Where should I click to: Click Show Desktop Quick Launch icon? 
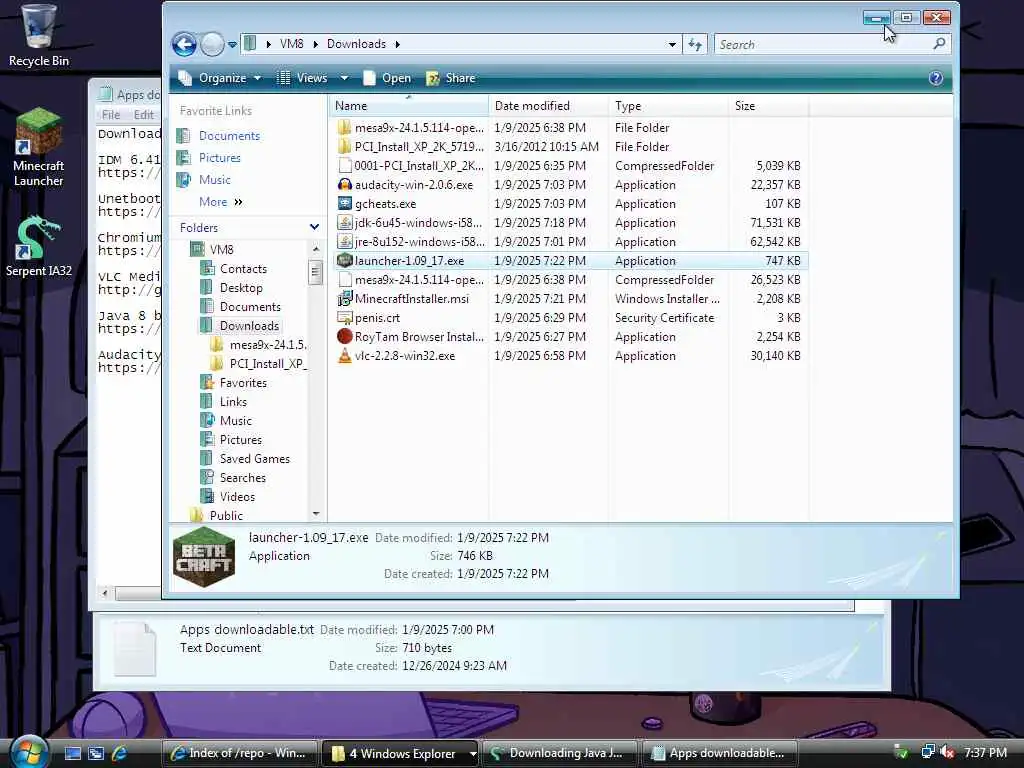(72, 753)
